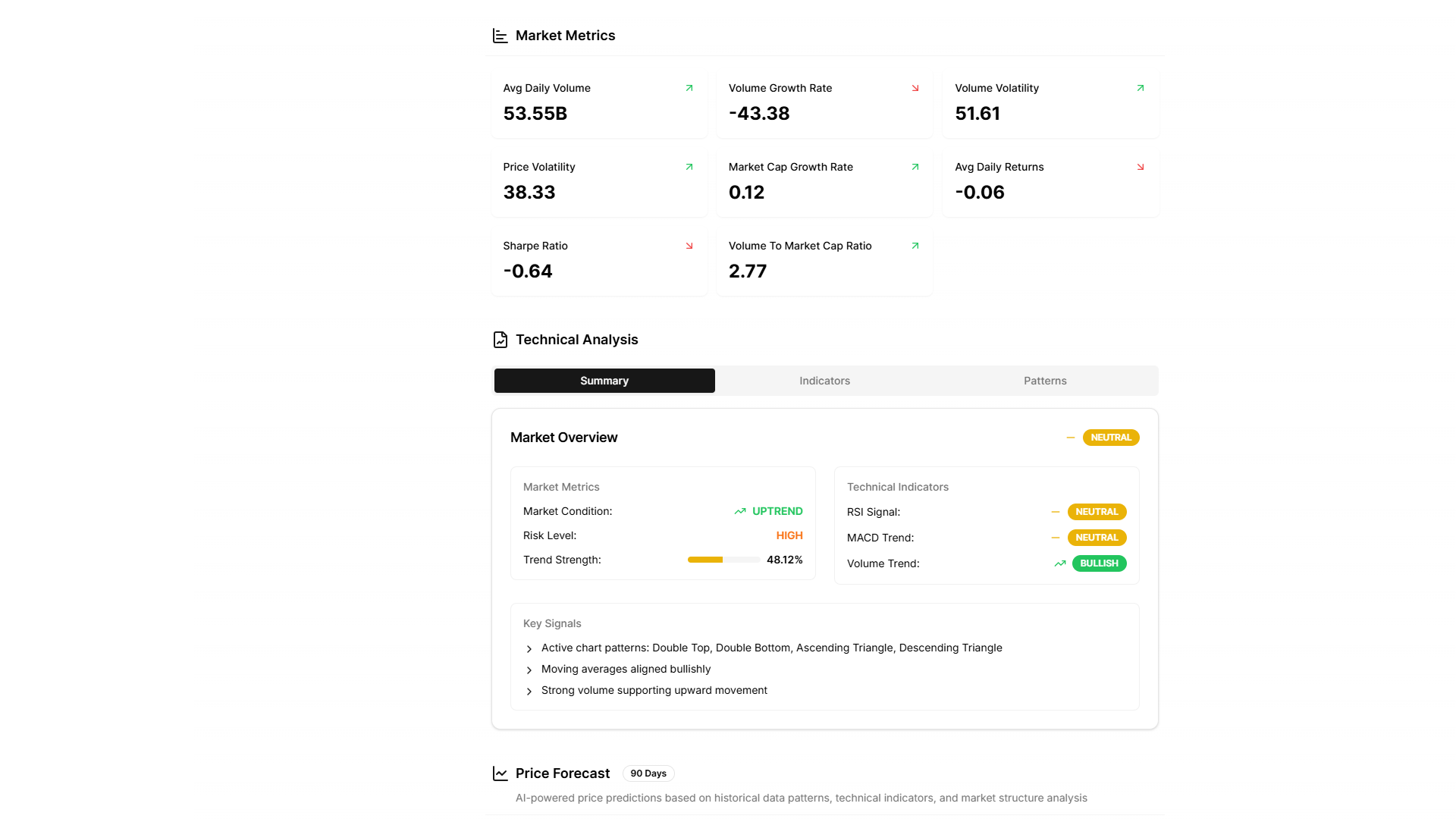Click the 90 Days forecast badge
Viewport: 1456px width, 819px height.
[x=648, y=773]
